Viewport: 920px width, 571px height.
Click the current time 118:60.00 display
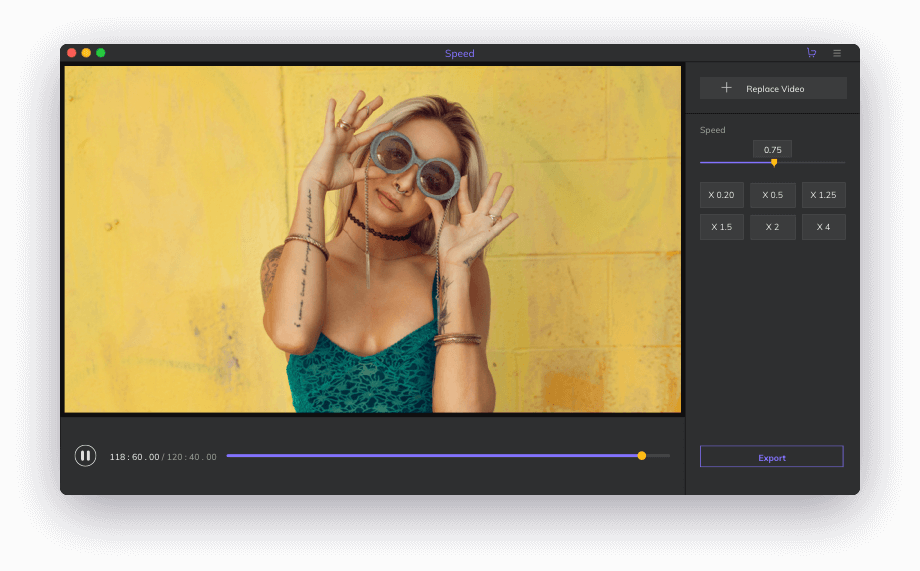(134, 457)
